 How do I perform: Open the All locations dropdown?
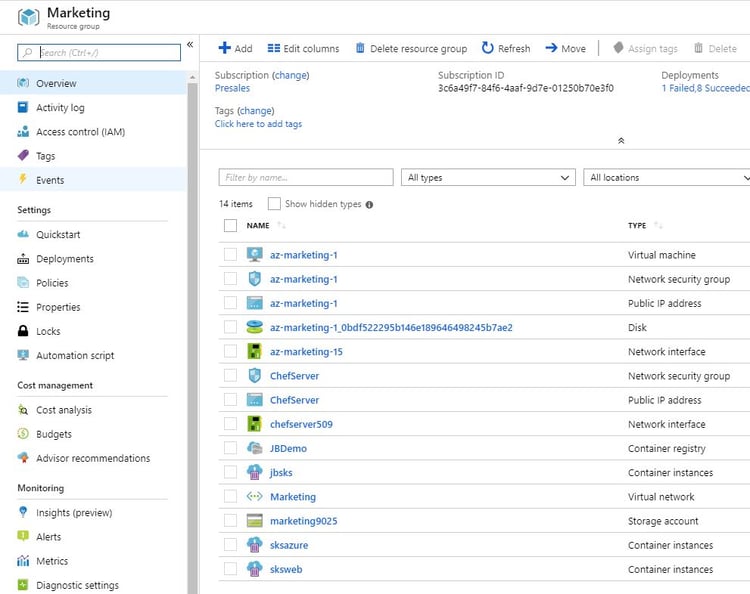[667, 177]
